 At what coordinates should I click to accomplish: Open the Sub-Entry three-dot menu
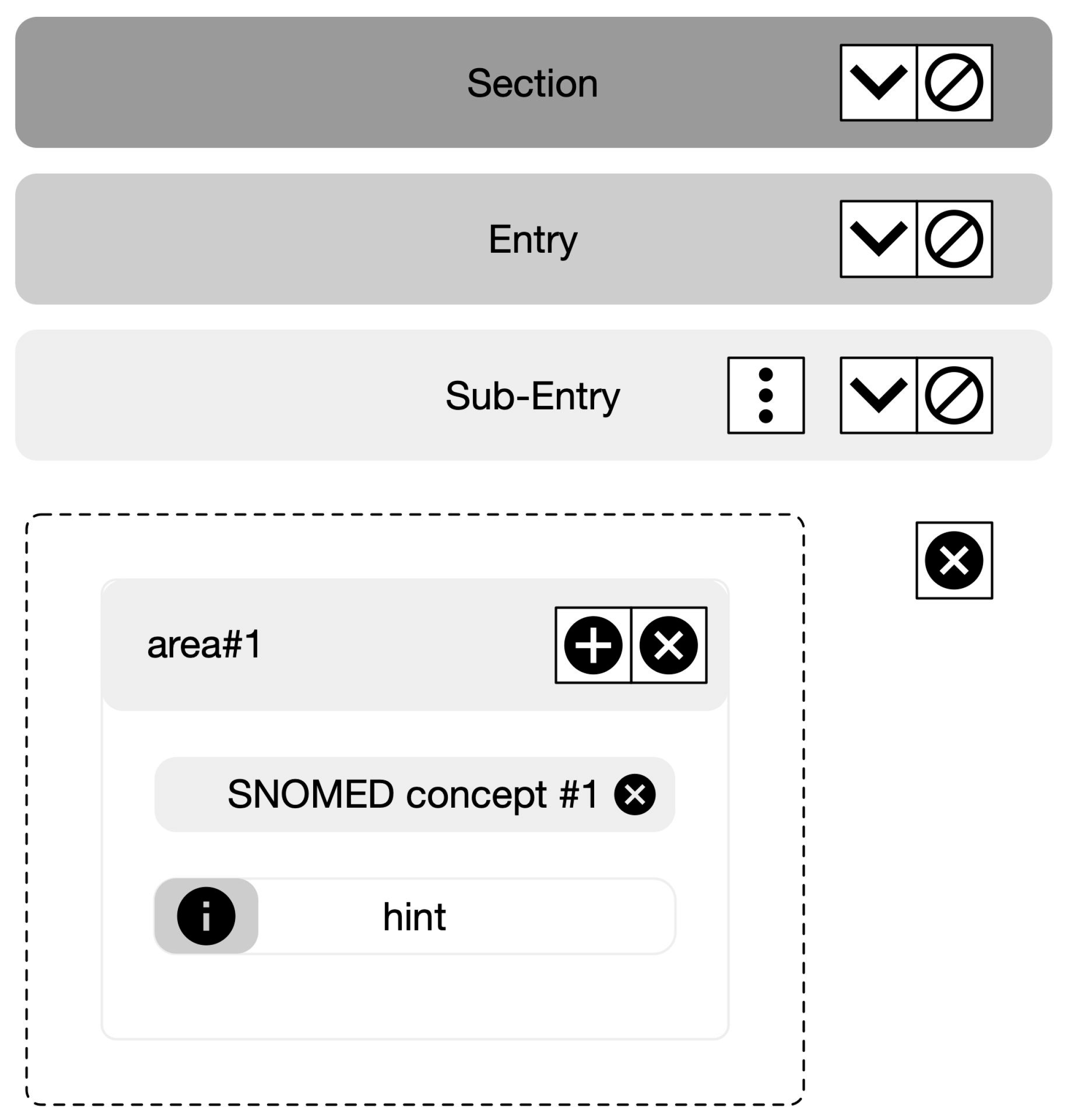[x=765, y=395]
